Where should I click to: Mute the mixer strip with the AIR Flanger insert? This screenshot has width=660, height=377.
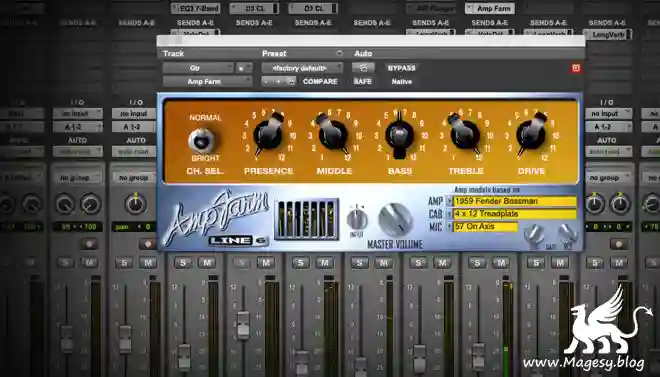pyautogui.click(x=442, y=263)
